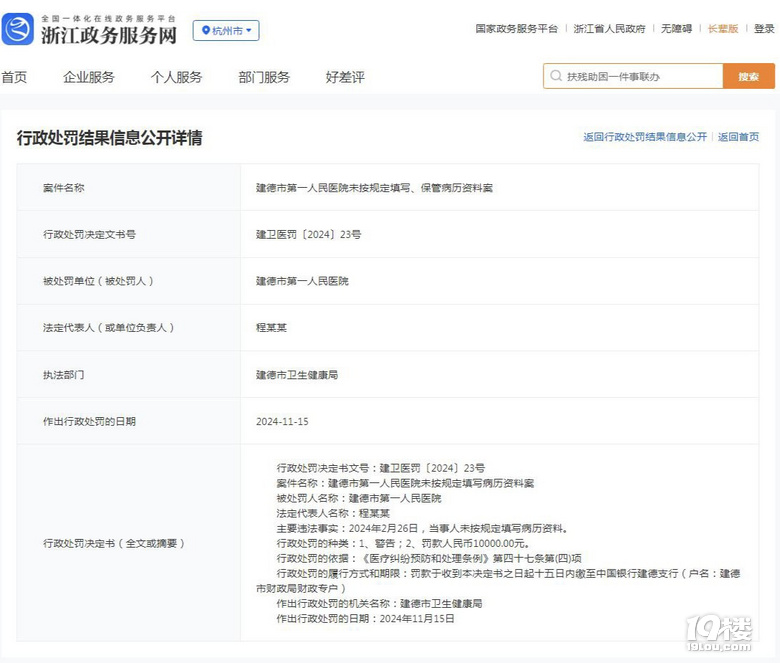Switch to 长辈版 mode

pyautogui.click(x=723, y=28)
